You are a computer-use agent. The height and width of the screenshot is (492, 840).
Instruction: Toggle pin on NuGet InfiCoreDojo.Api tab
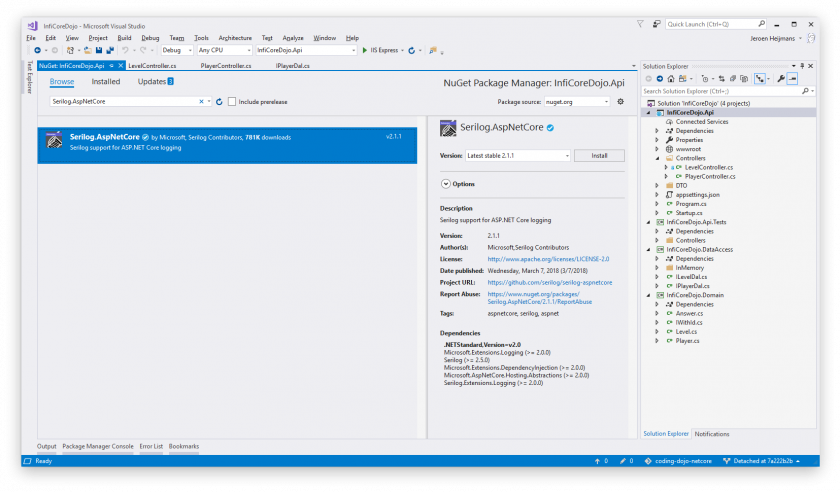pos(111,66)
